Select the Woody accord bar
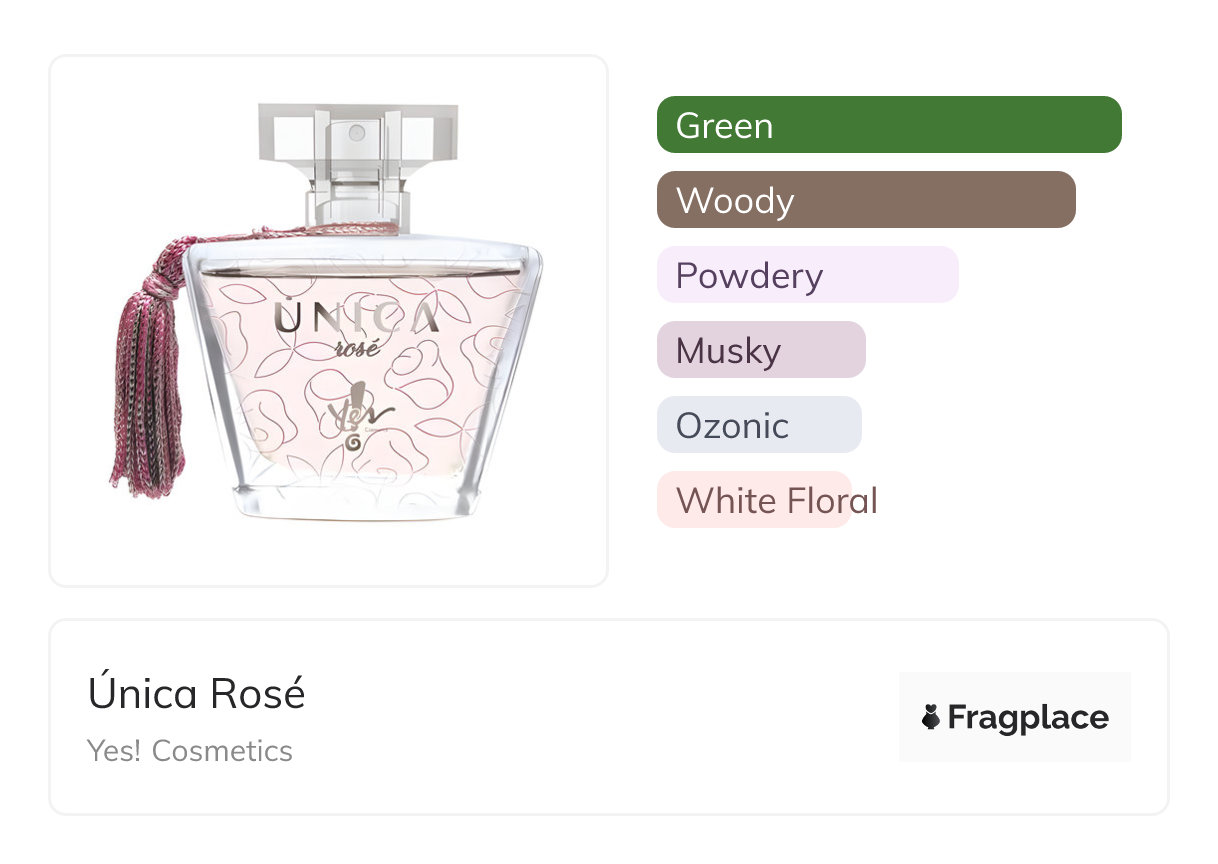 coord(865,200)
